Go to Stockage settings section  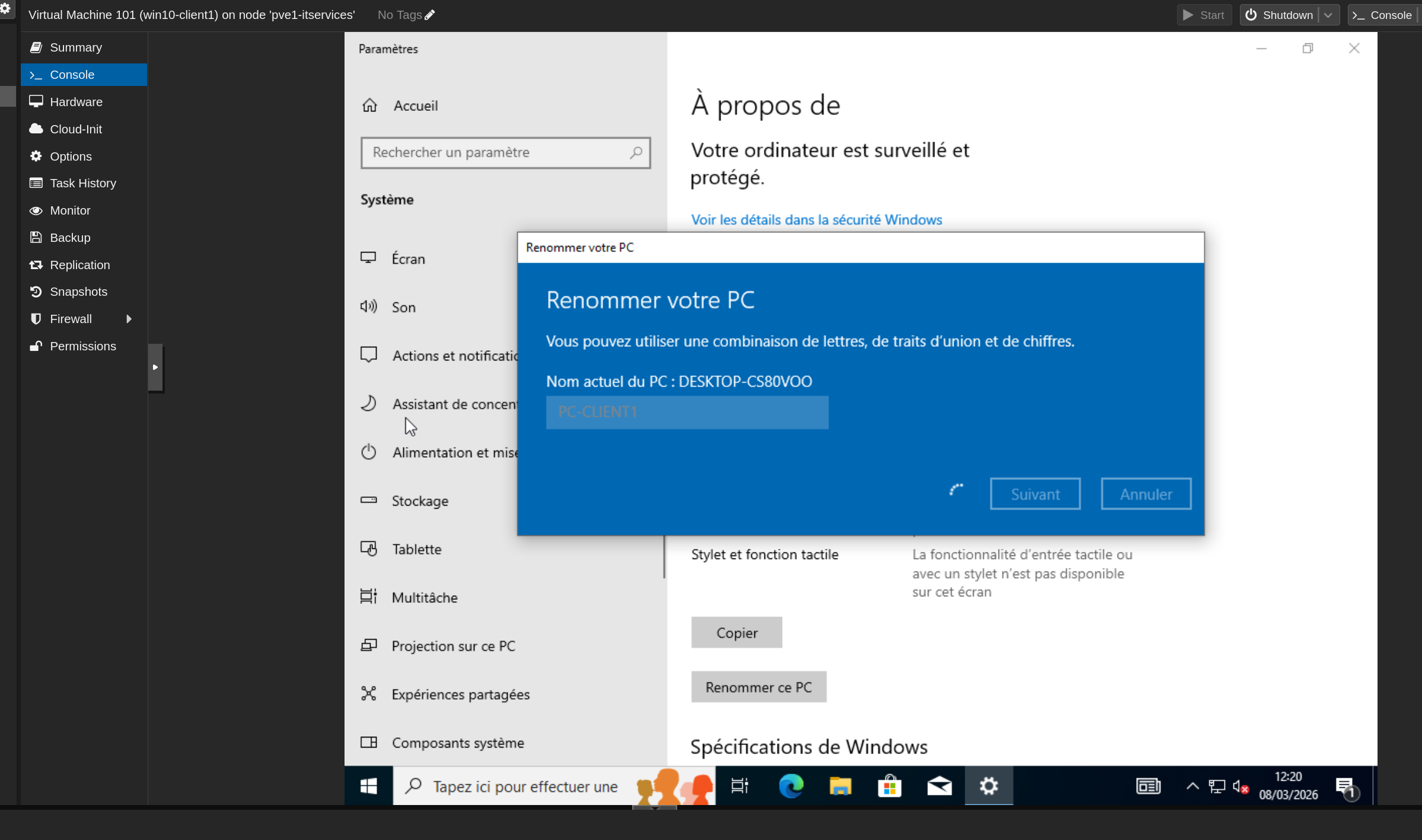click(420, 501)
